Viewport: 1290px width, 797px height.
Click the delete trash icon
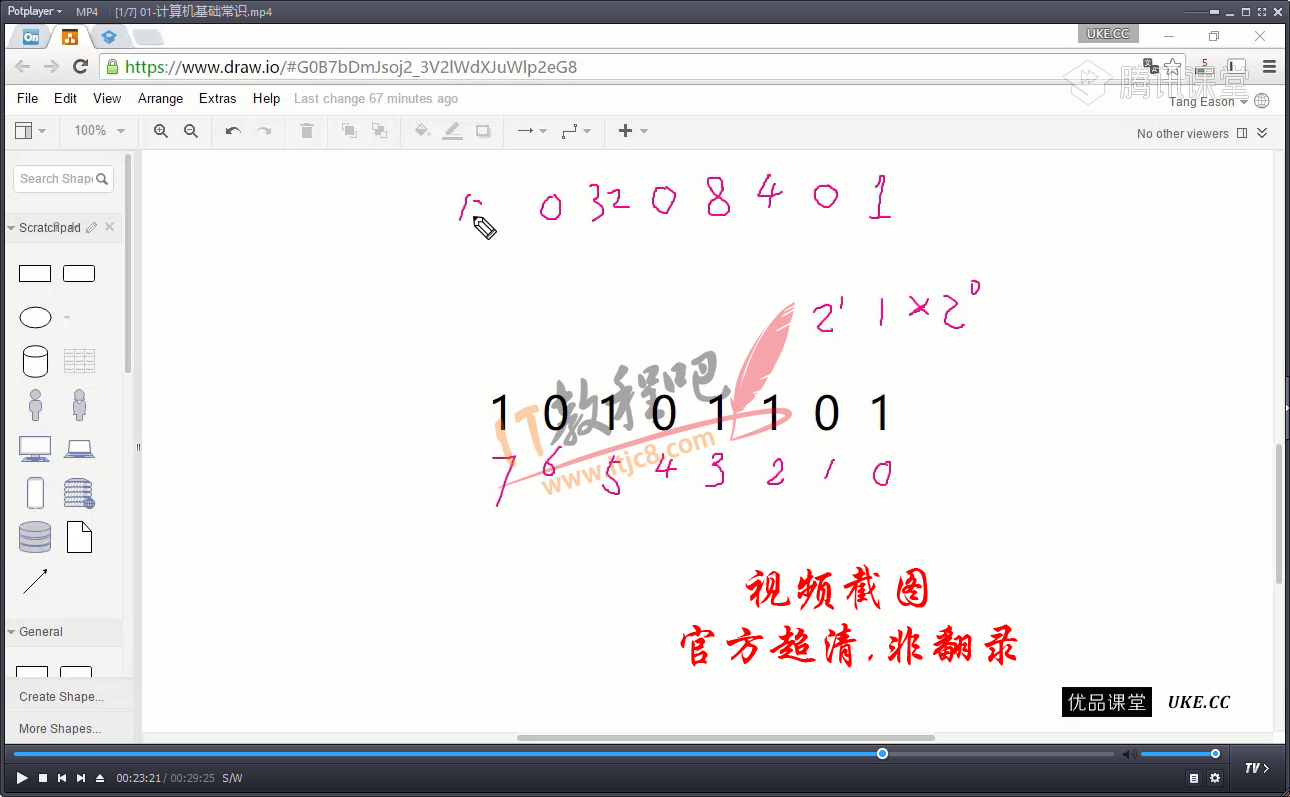307,131
